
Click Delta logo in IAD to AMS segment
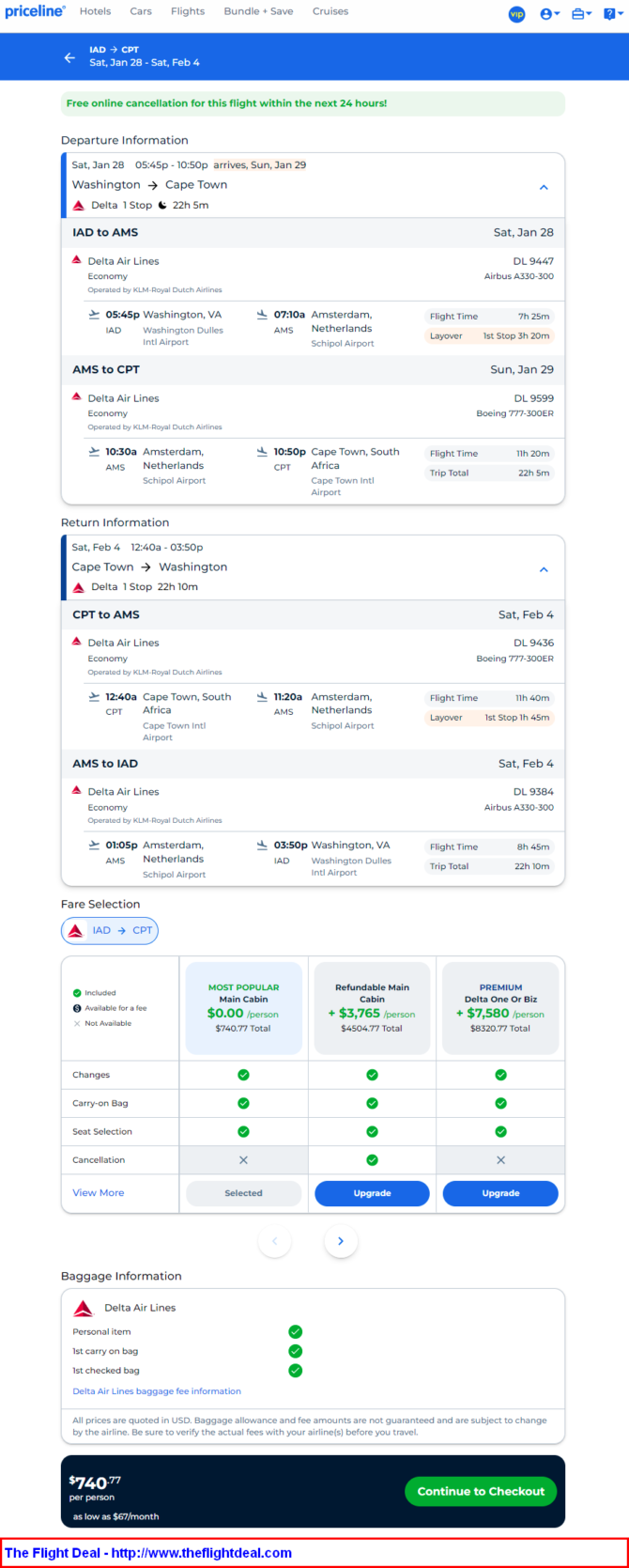tap(77, 259)
